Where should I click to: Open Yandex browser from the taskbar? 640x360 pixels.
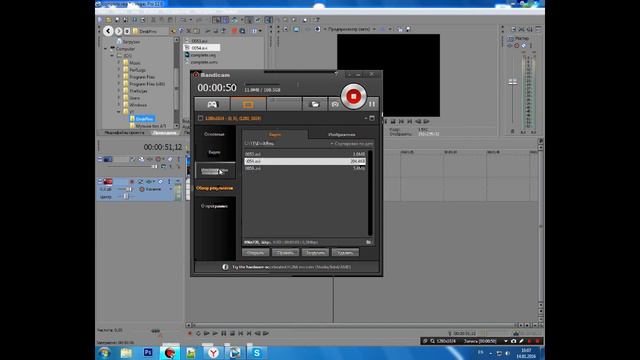coord(213,353)
